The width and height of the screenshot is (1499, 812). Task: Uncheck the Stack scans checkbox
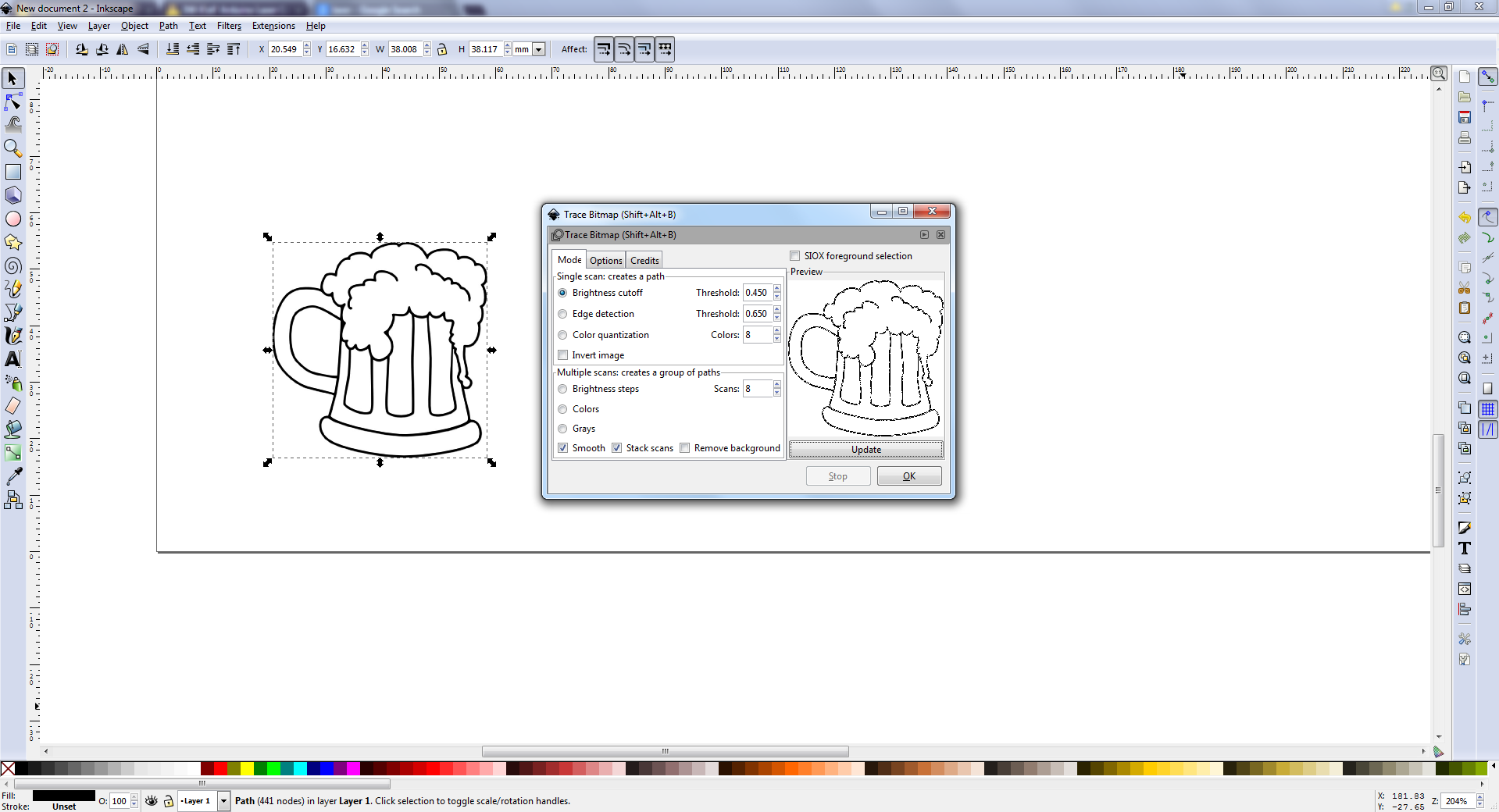616,448
